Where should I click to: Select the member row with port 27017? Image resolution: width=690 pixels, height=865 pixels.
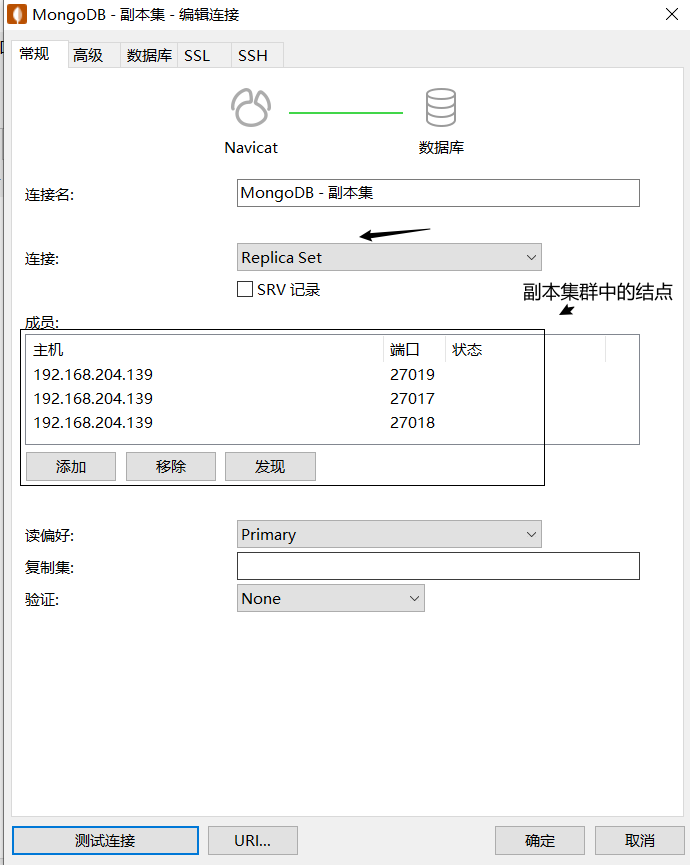332,398
